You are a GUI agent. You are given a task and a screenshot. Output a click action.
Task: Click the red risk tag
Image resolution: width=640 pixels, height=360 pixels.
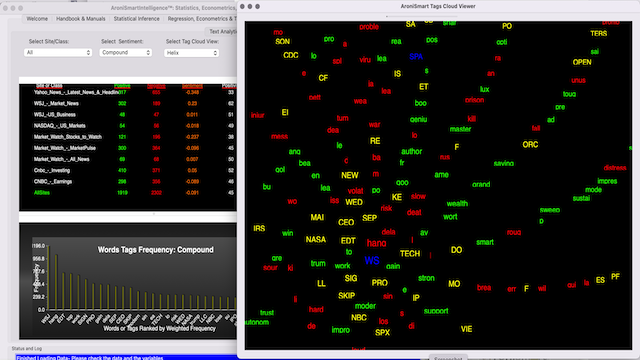coord(386,208)
